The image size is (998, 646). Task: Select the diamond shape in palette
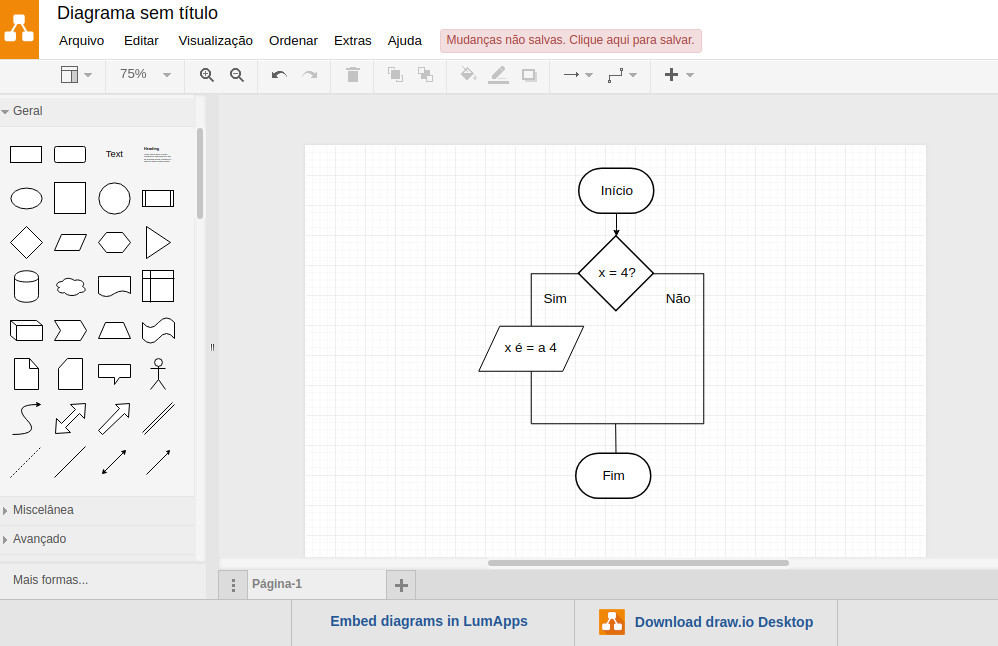point(26,242)
